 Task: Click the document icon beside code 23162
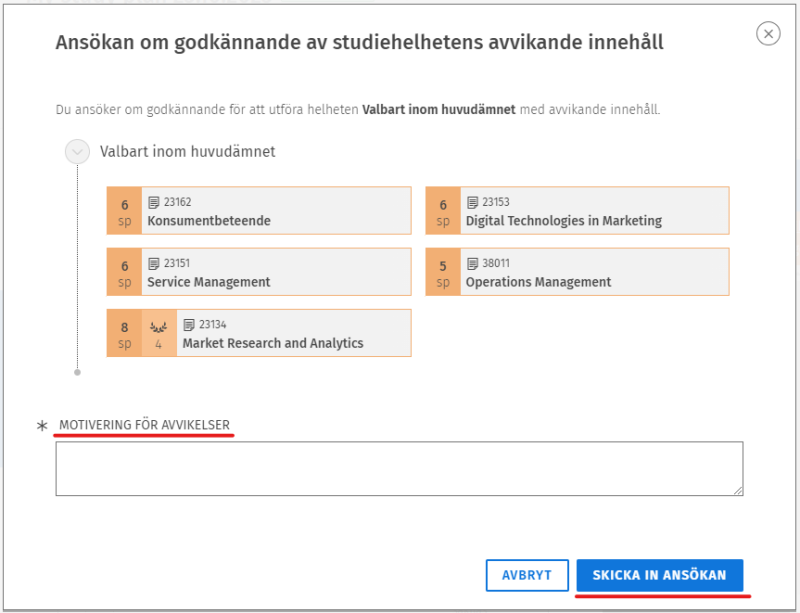[x=154, y=202]
